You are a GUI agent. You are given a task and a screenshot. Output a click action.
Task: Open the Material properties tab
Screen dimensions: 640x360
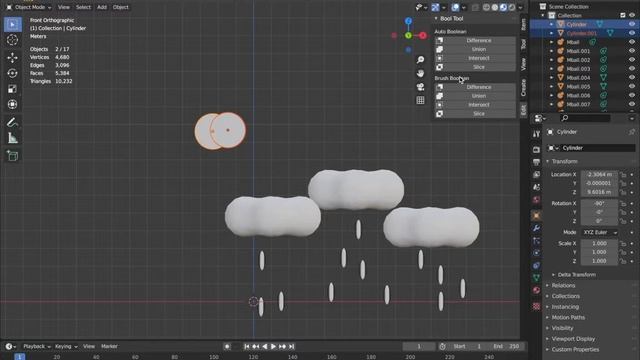coord(536,290)
